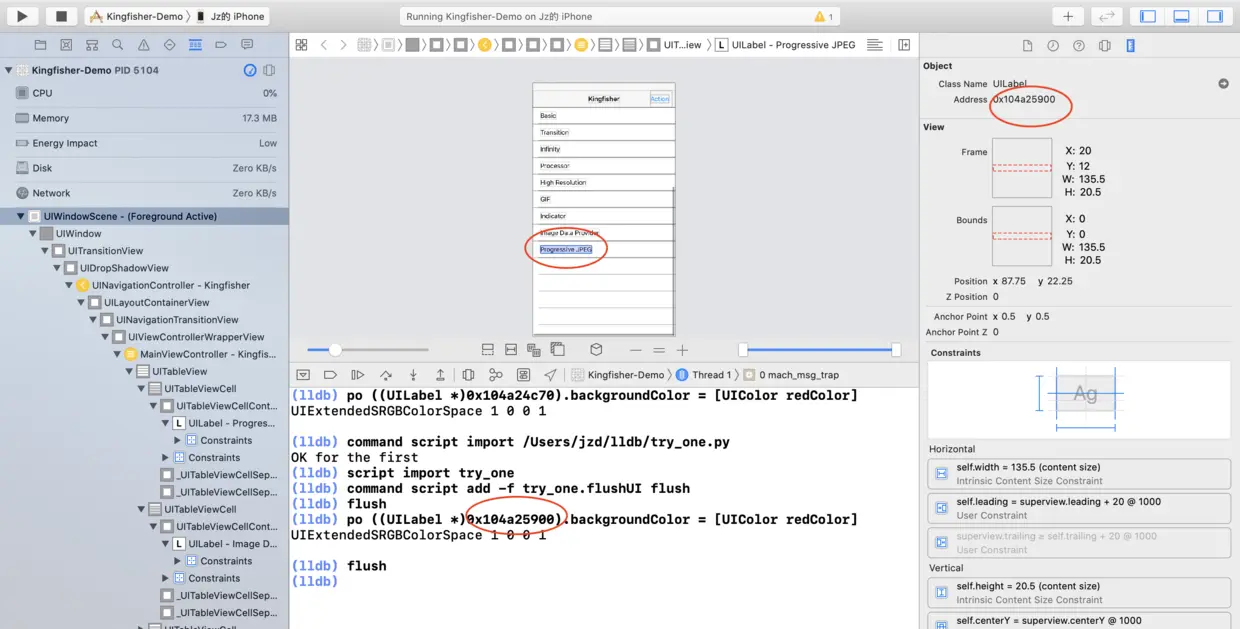Click the code review arrows button
Viewport: 1240px width, 629px height.
(x=1105, y=16)
